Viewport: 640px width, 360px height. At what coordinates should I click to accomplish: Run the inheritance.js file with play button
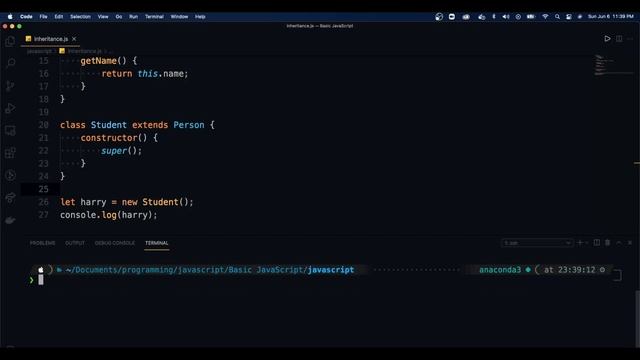607,38
